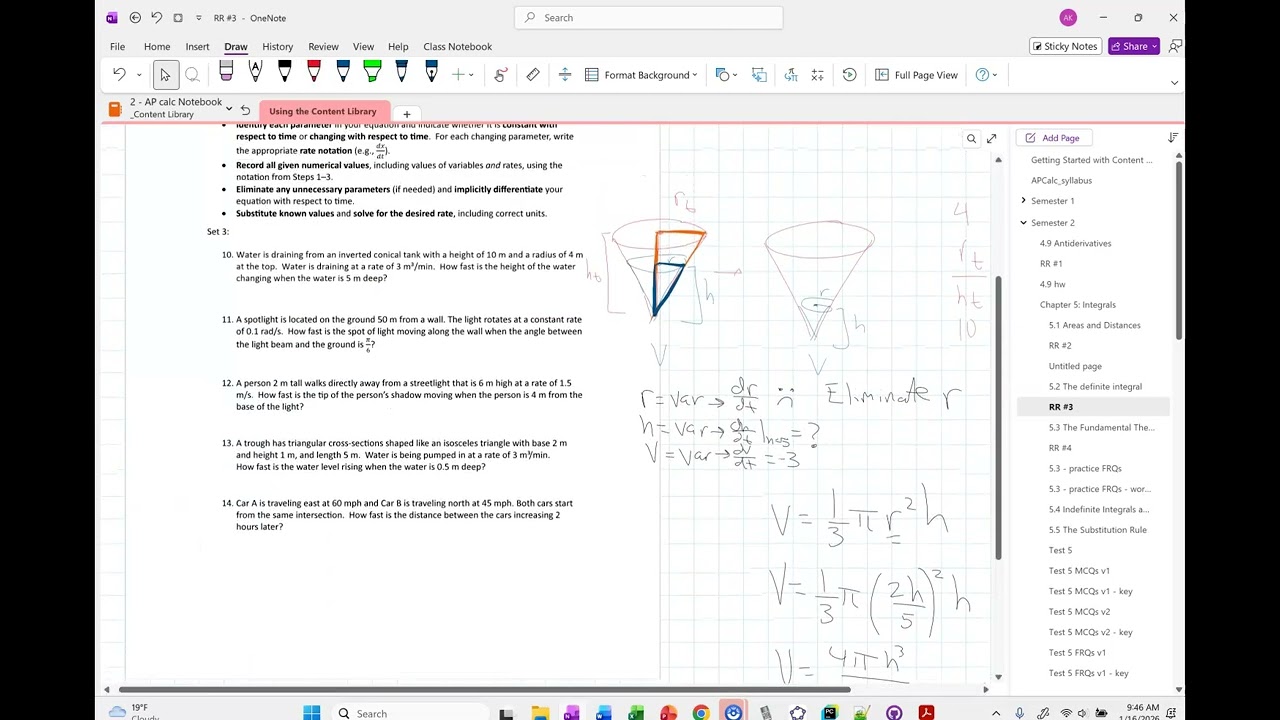Open the Review tab

(x=323, y=46)
